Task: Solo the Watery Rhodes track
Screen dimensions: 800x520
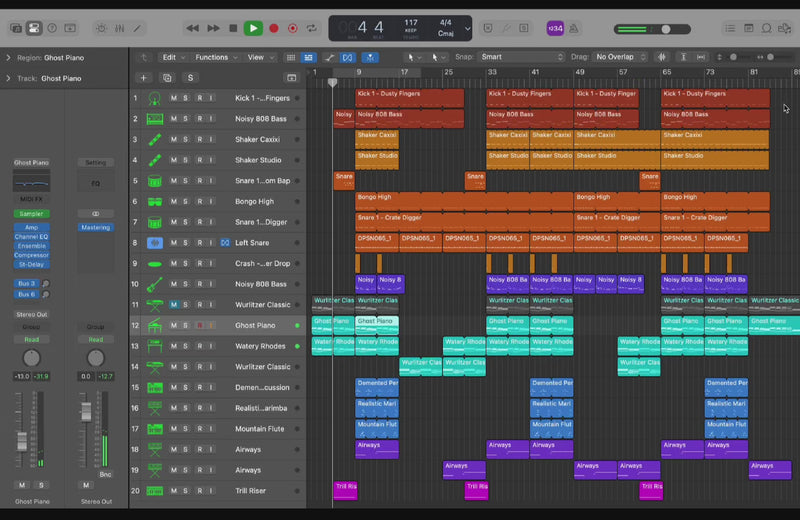Action: point(186,346)
